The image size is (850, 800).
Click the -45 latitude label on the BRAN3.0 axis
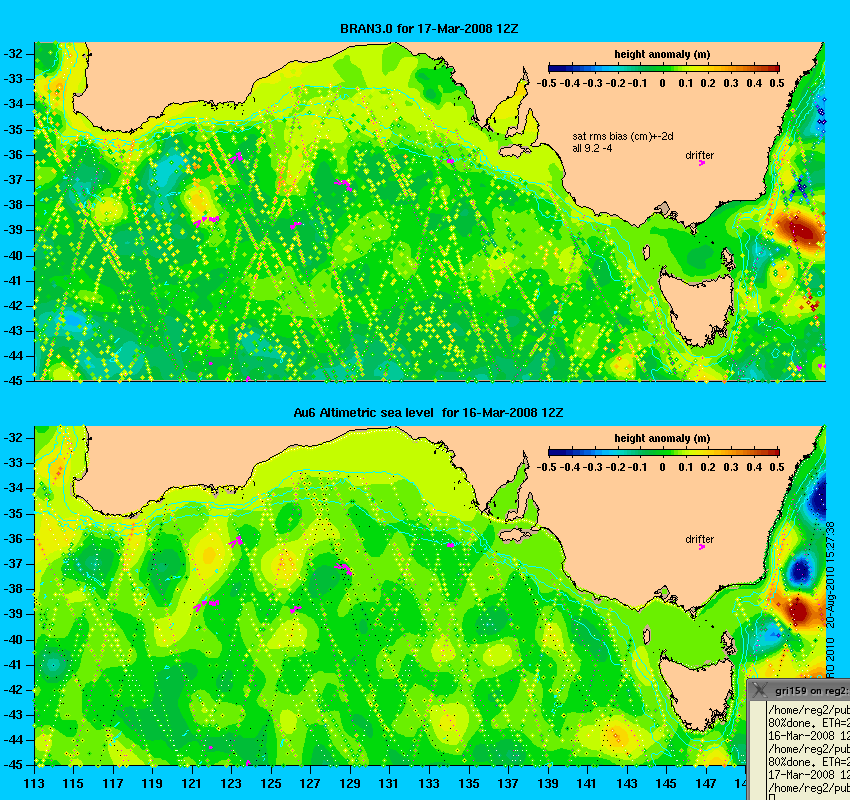pos(13,381)
